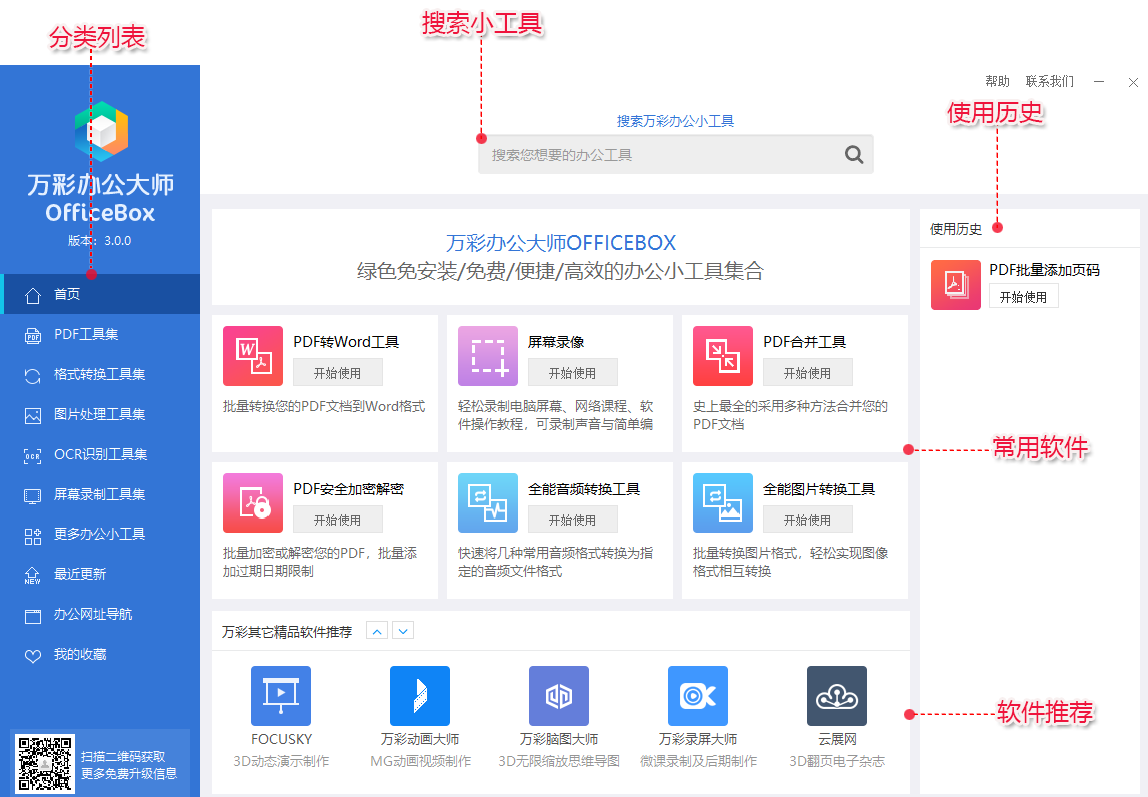Screen dimensions: 1148x797
Task: Click the 帮助 link at top
Action: coord(997,82)
